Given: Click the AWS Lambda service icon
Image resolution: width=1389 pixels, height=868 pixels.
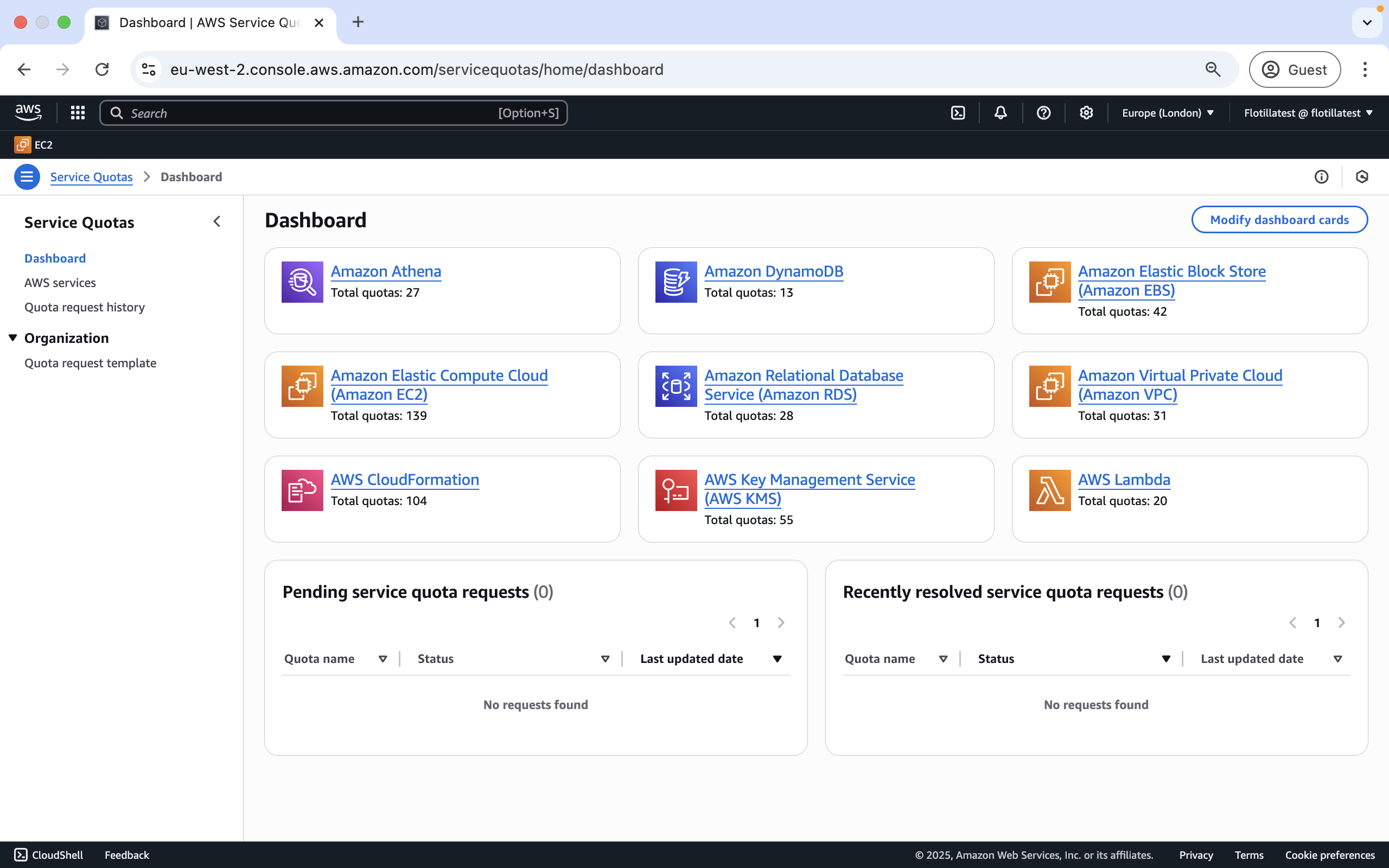Looking at the screenshot, I should point(1049,490).
